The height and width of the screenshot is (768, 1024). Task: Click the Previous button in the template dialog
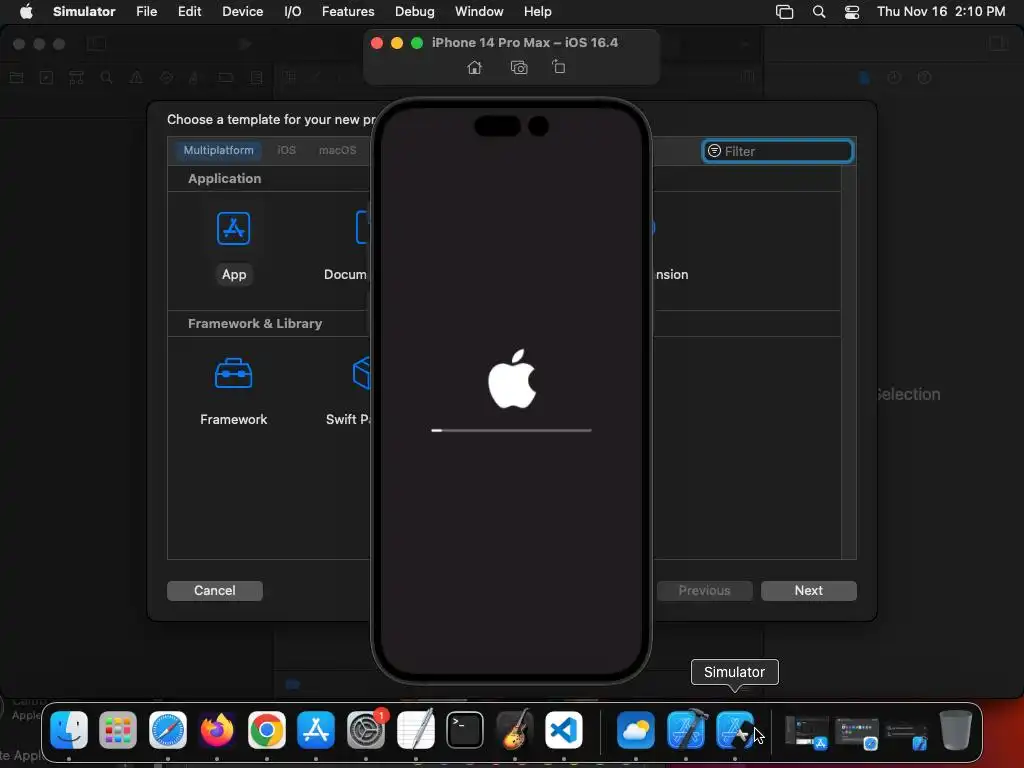click(x=704, y=590)
